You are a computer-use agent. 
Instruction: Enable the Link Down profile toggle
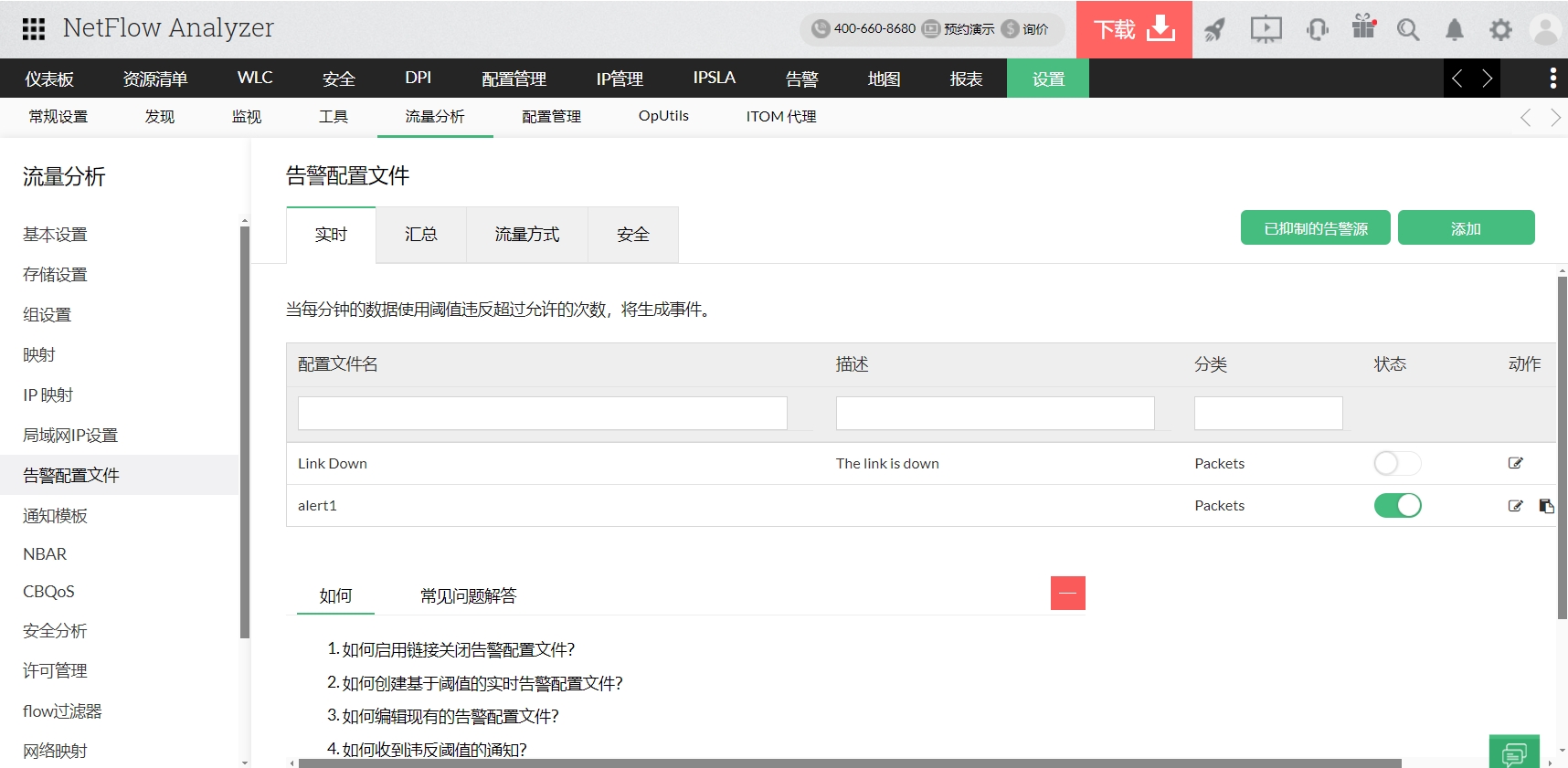click(1397, 464)
